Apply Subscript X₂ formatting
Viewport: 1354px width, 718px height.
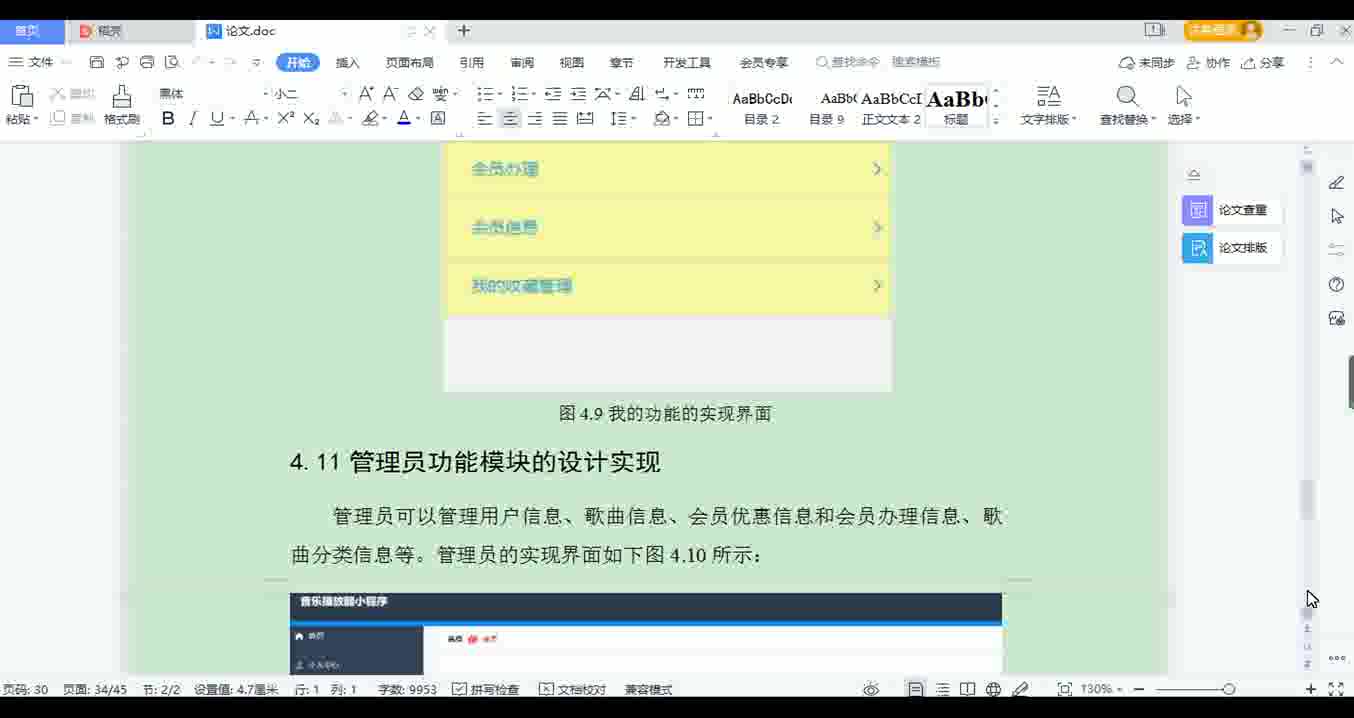click(311, 118)
